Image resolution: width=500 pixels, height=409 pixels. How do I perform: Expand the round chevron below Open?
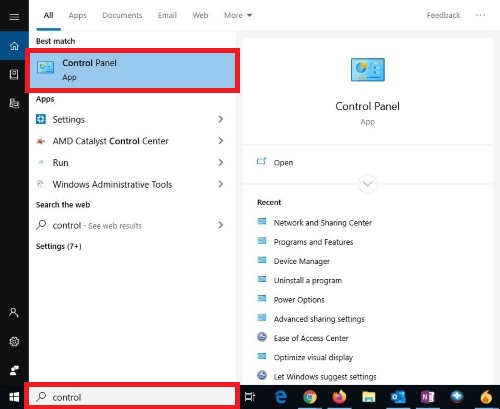click(367, 184)
